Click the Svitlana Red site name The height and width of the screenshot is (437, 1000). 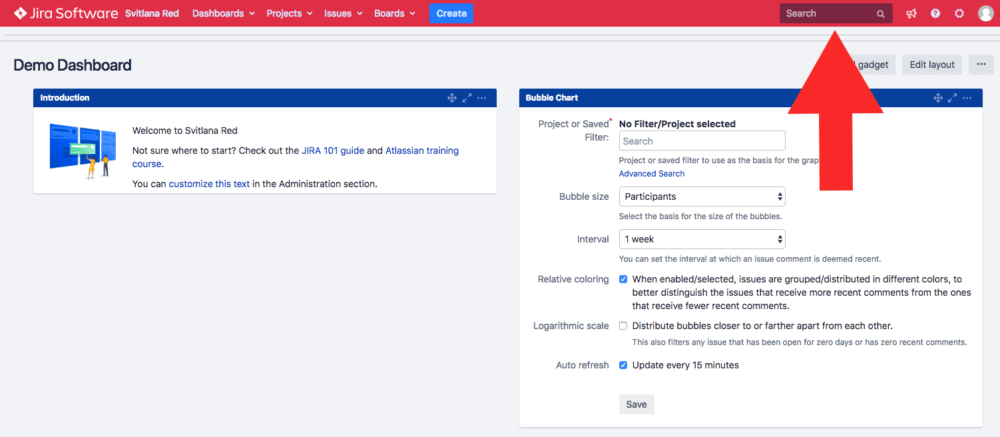pyautogui.click(x=152, y=13)
